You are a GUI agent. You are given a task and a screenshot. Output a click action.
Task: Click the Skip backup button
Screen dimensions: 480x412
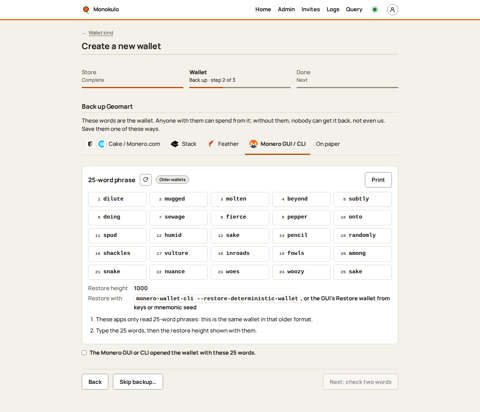(x=138, y=382)
